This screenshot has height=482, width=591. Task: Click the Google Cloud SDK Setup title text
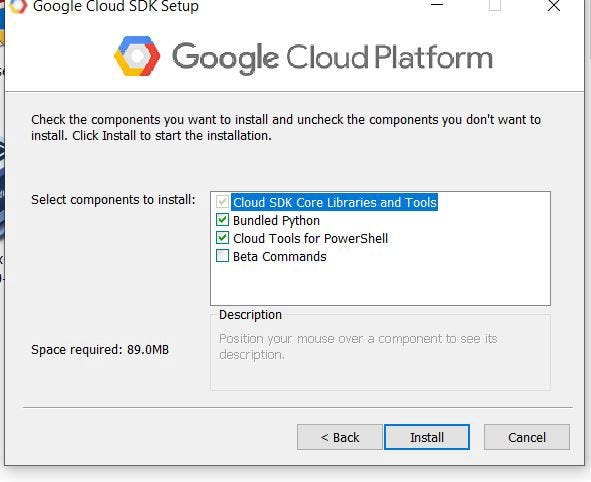tap(116, 6)
